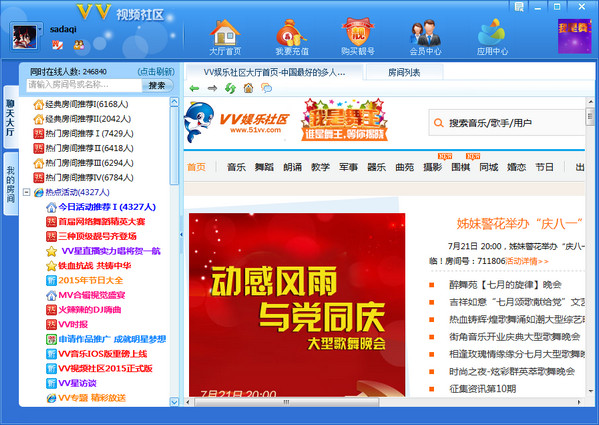This screenshot has height=425, width=599.
Task: Open 热门房间推荐III(6294人)
Action: click(83, 163)
